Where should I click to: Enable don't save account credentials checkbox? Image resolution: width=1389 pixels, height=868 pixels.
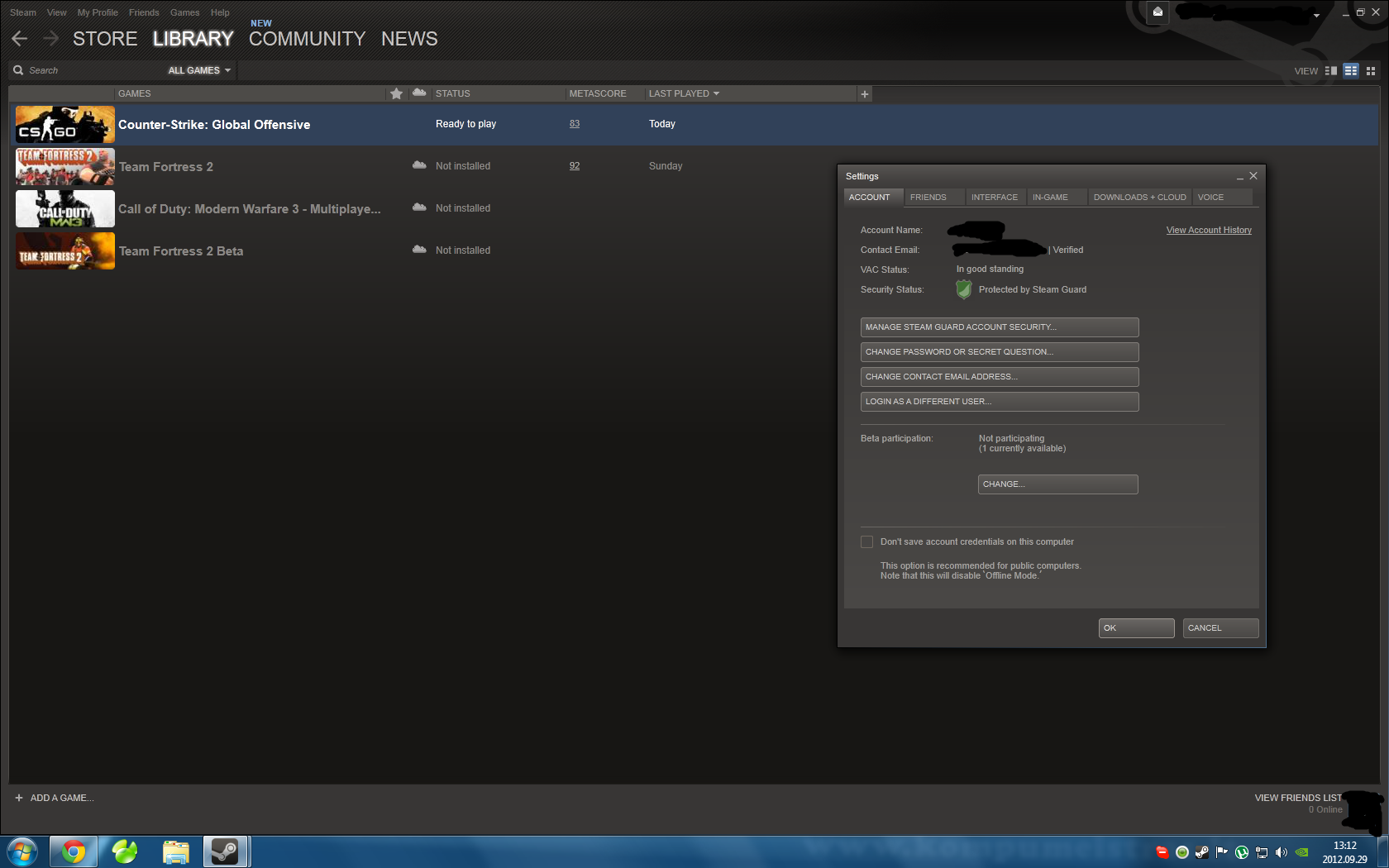[x=866, y=542]
